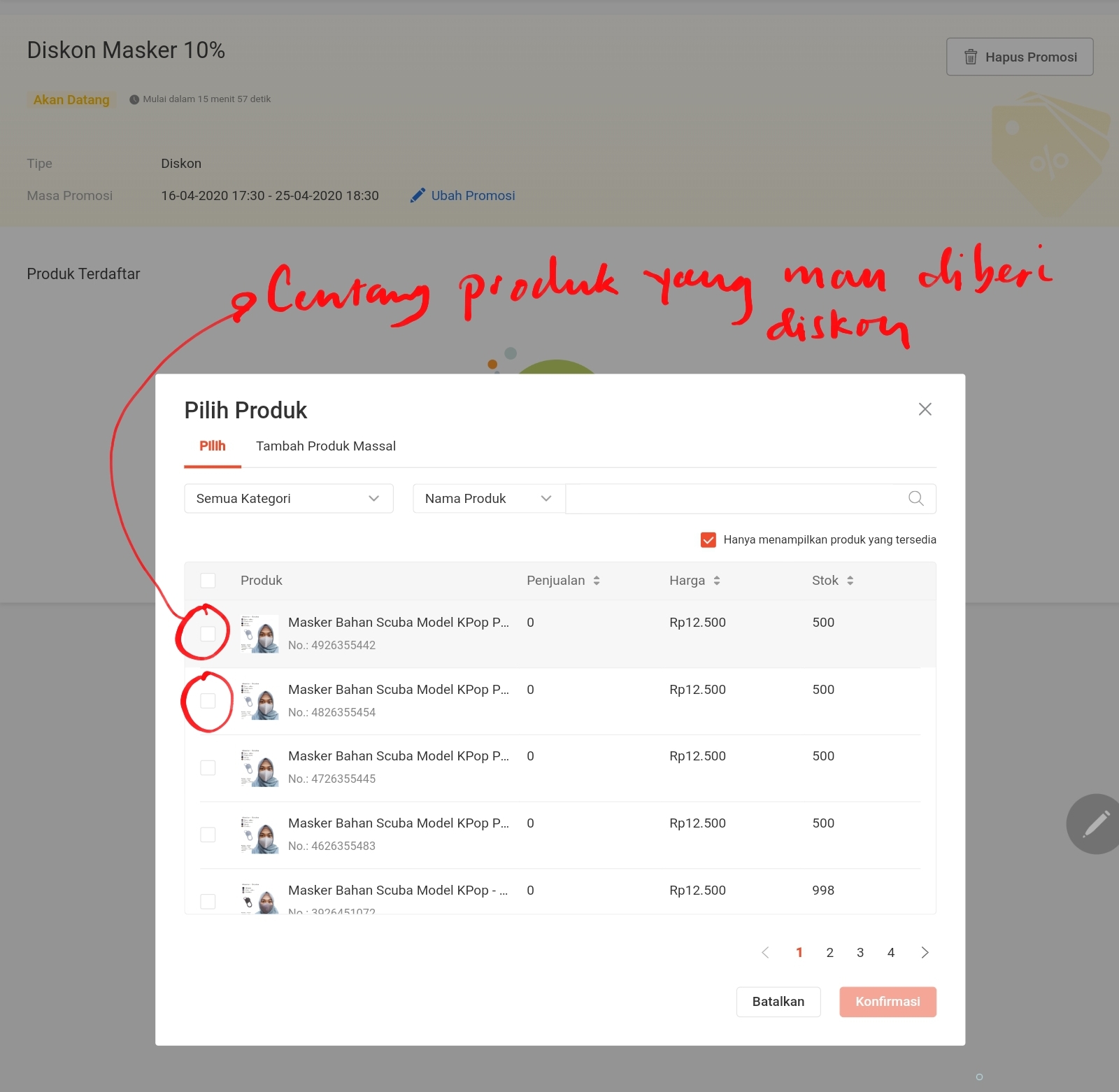Click the Diskon Masker 10% title
This screenshot has height=1092, width=1119.
126,50
